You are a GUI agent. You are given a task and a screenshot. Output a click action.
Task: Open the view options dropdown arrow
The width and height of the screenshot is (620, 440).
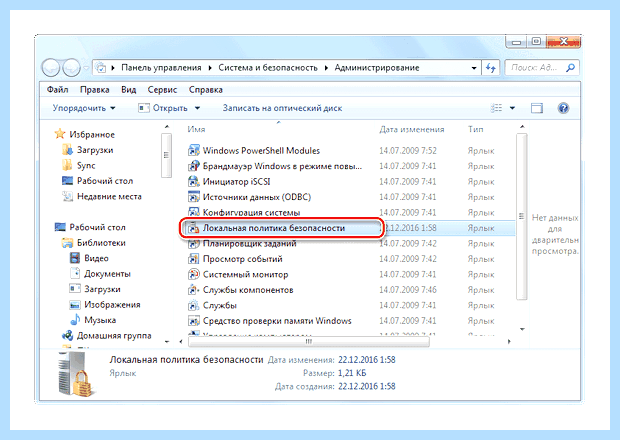512,108
